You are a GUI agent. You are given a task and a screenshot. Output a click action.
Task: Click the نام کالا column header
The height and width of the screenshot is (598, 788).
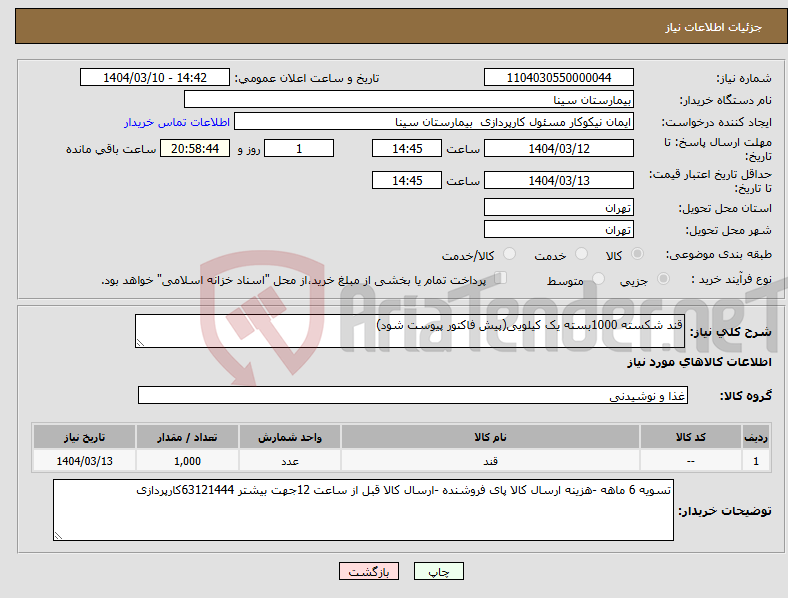pyautogui.click(x=490, y=437)
